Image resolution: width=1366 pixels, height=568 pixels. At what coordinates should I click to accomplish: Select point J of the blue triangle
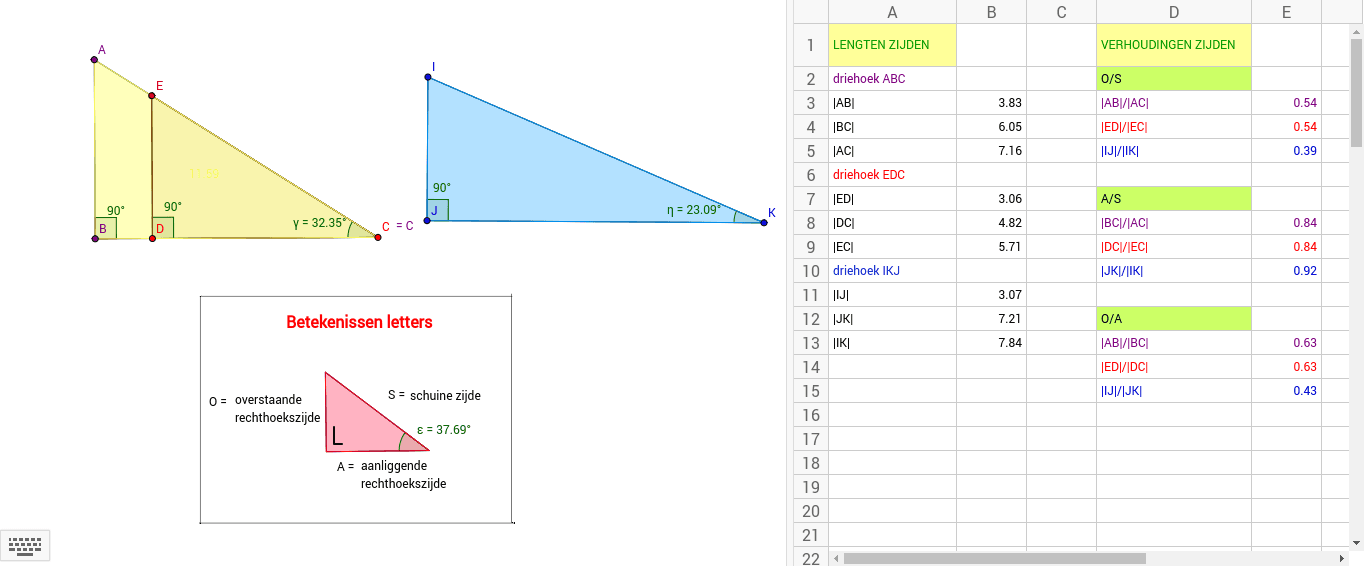(427, 220)
